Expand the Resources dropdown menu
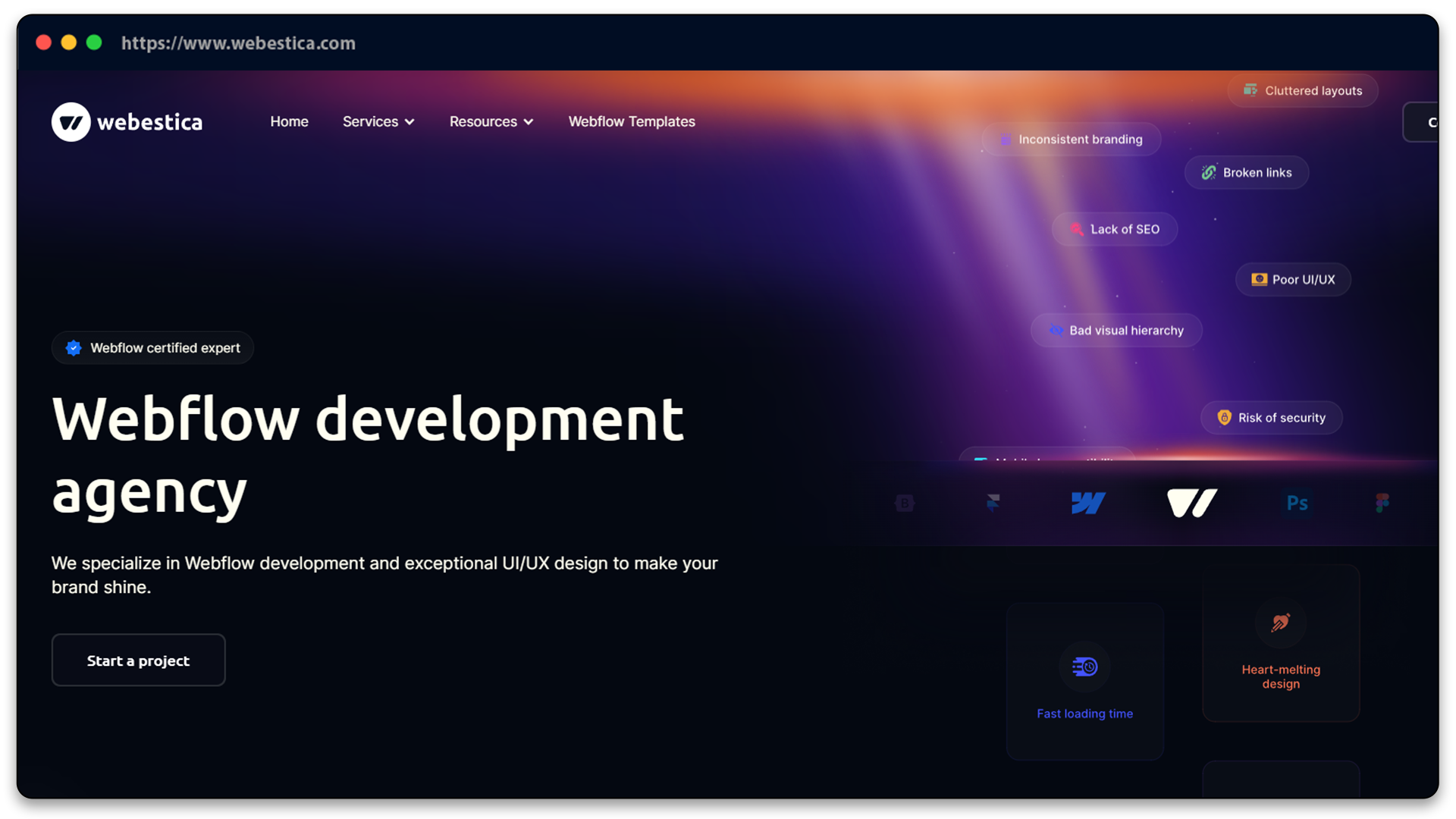1456x819 pixels. (x=491, y=122)
